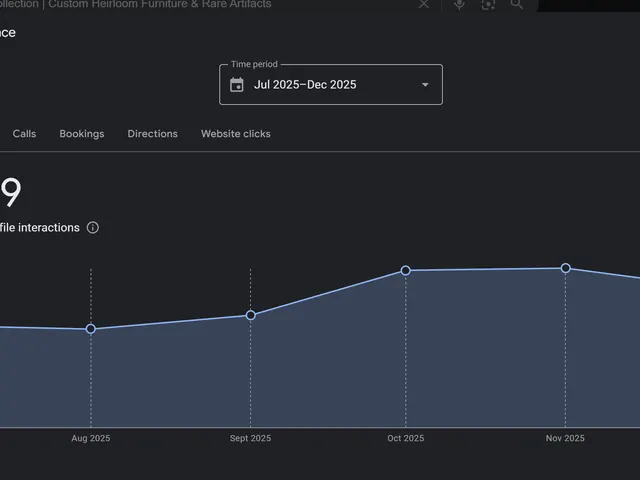Switch to the Bookings tab
The image size is (640, 480).
[82, 134]
